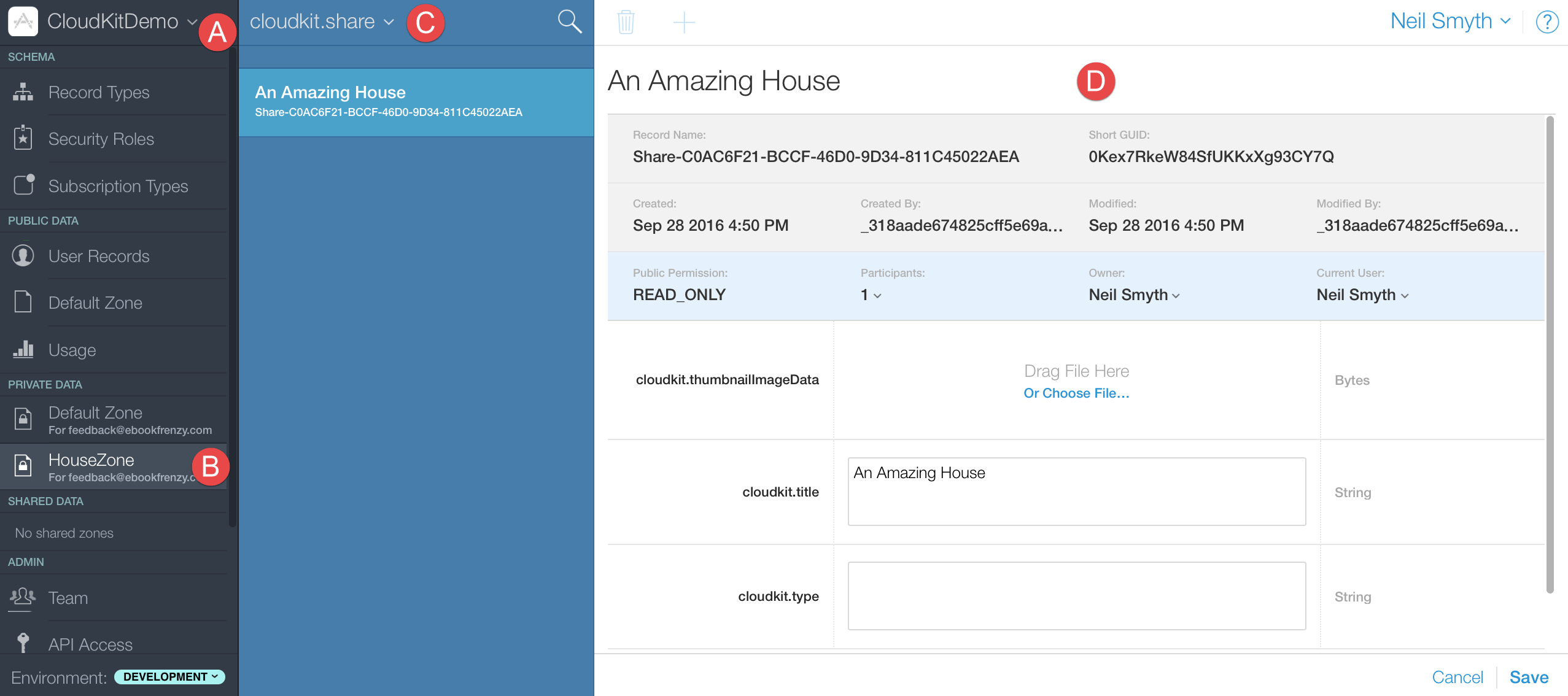The image size is (1568, 696).
Task: Click the record detail vertical scrollbar
Action: (1550, 353)
